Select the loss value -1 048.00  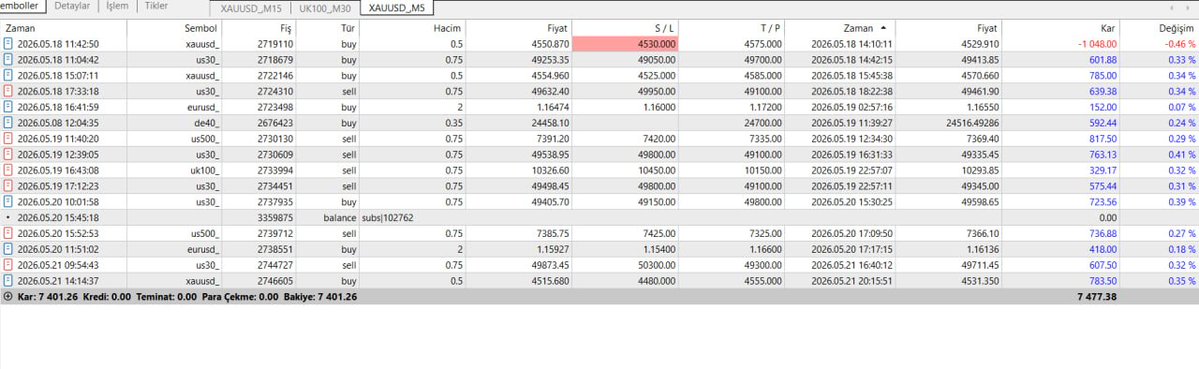(1097, 44)
